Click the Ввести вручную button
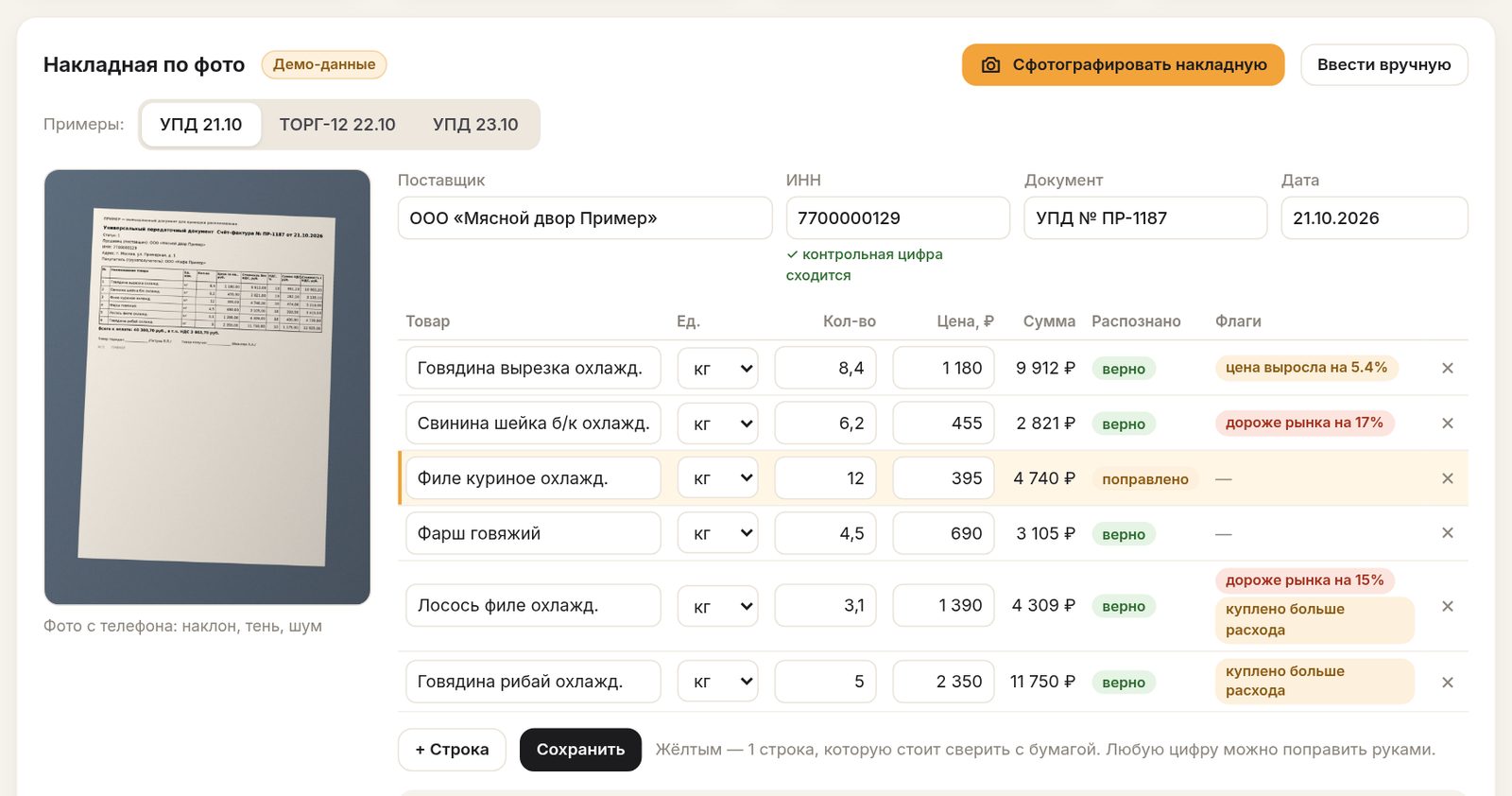The image size is (1512, 796). [x=1383, y=65]
